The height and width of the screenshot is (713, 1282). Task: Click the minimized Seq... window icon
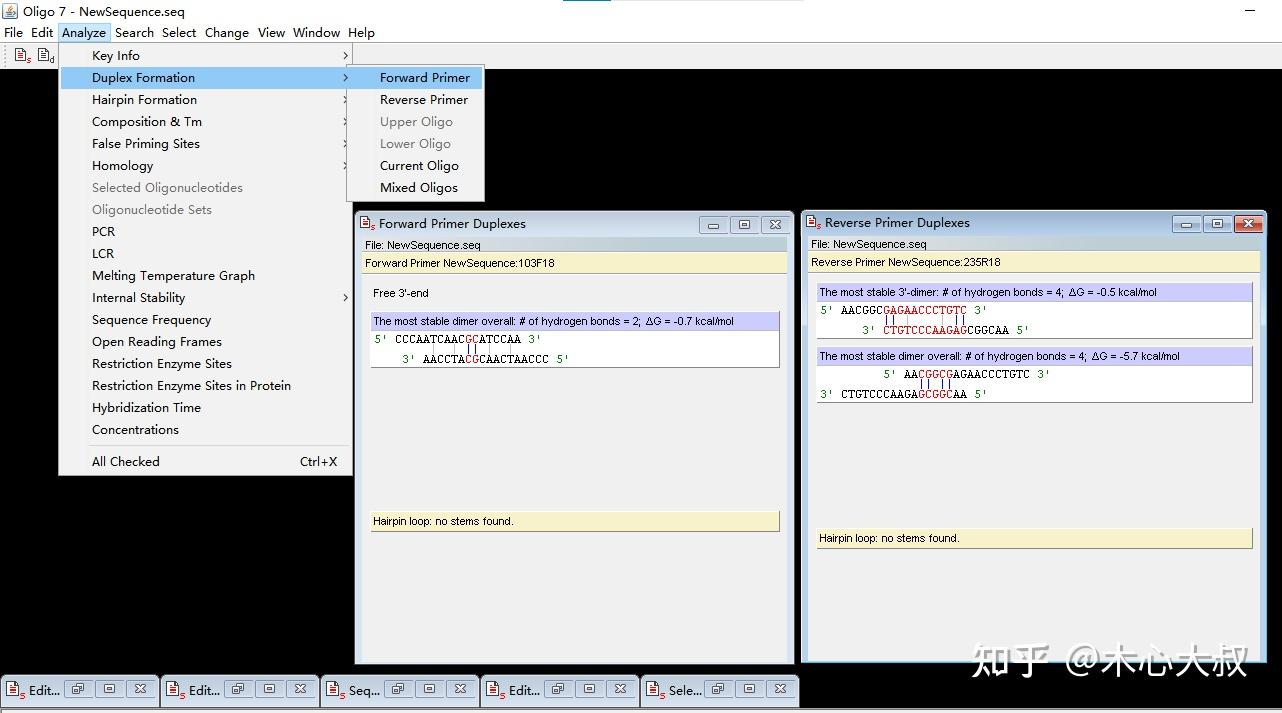[x=335, y=690]
